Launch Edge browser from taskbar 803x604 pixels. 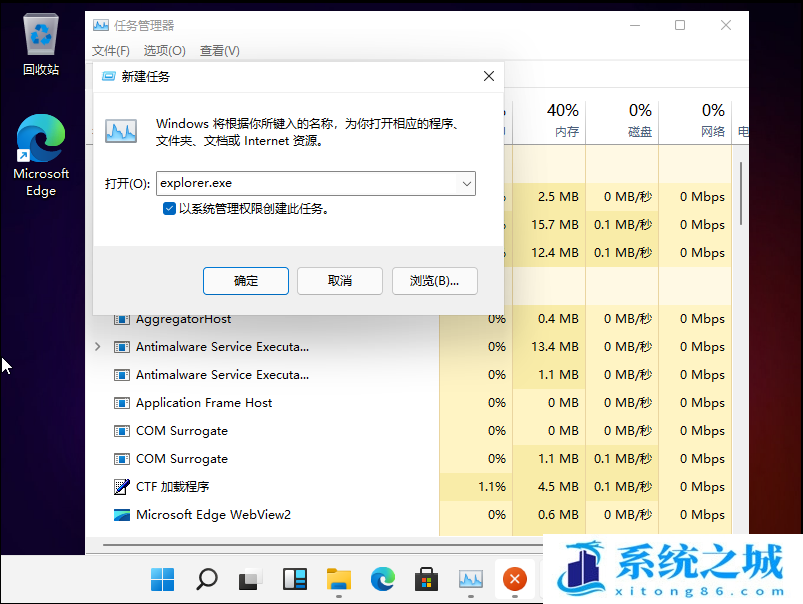pos(383,579)
